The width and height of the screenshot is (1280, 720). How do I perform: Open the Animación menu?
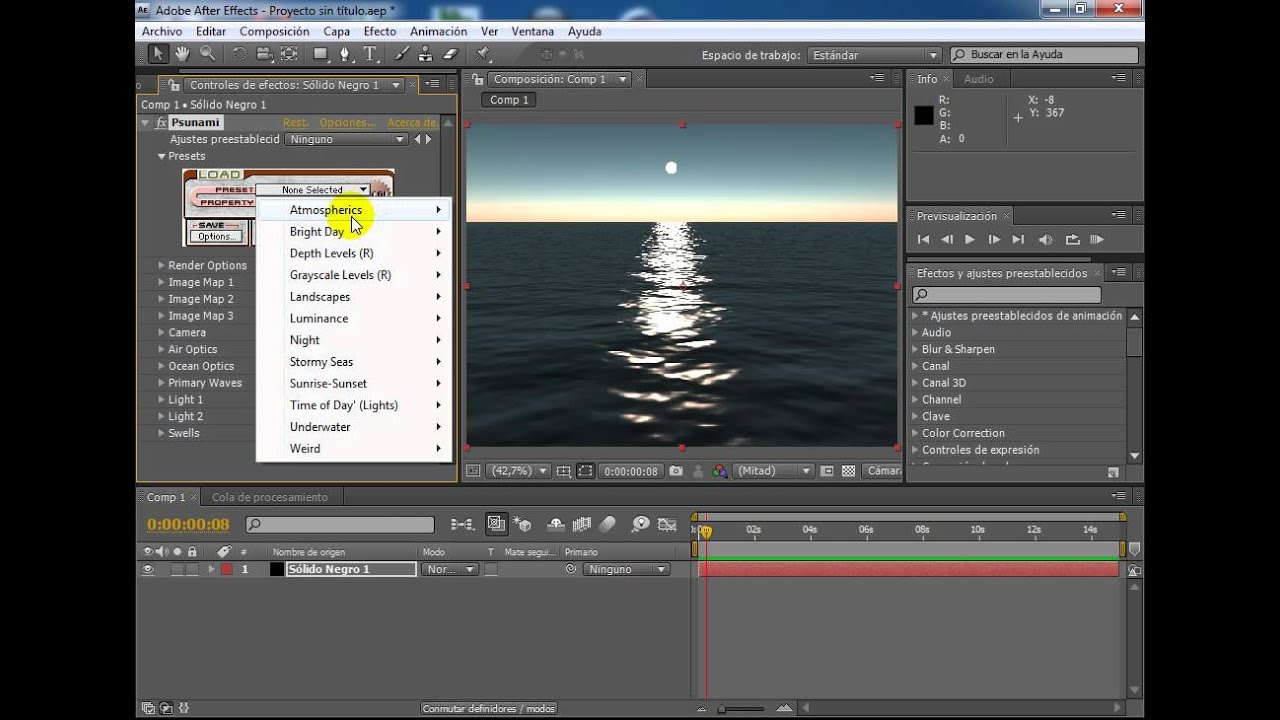pyautogui.click(x=439, y=31)
